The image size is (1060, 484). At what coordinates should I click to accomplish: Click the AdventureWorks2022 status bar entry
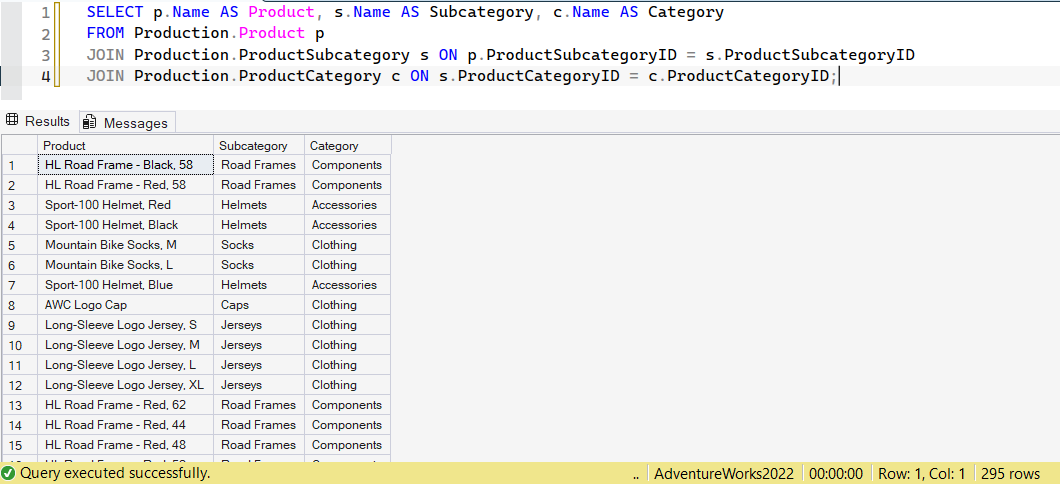[x=724, y=473]
